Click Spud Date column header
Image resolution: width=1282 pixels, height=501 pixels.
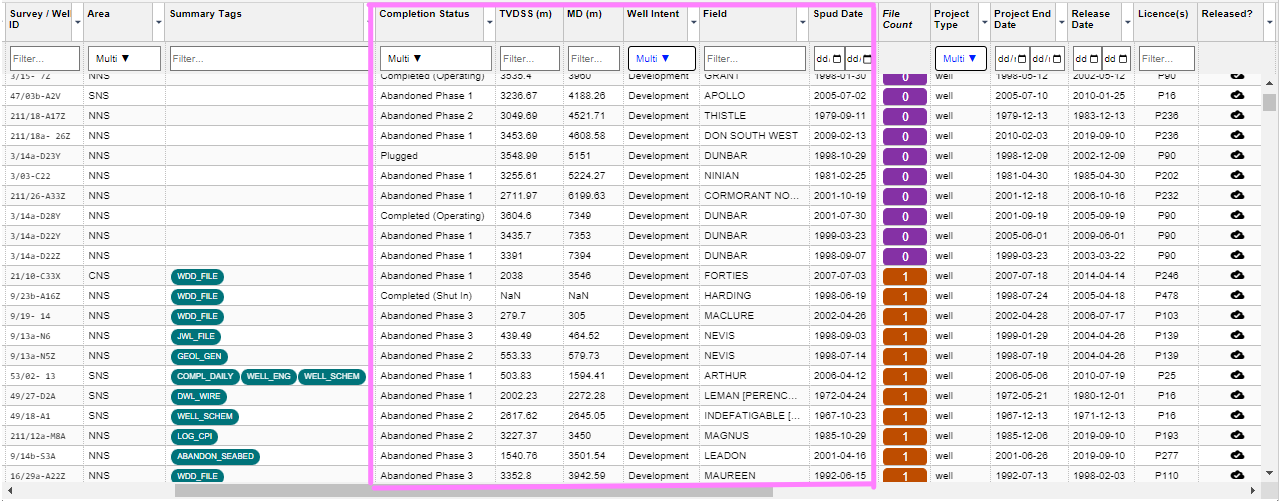click(840, 21)
